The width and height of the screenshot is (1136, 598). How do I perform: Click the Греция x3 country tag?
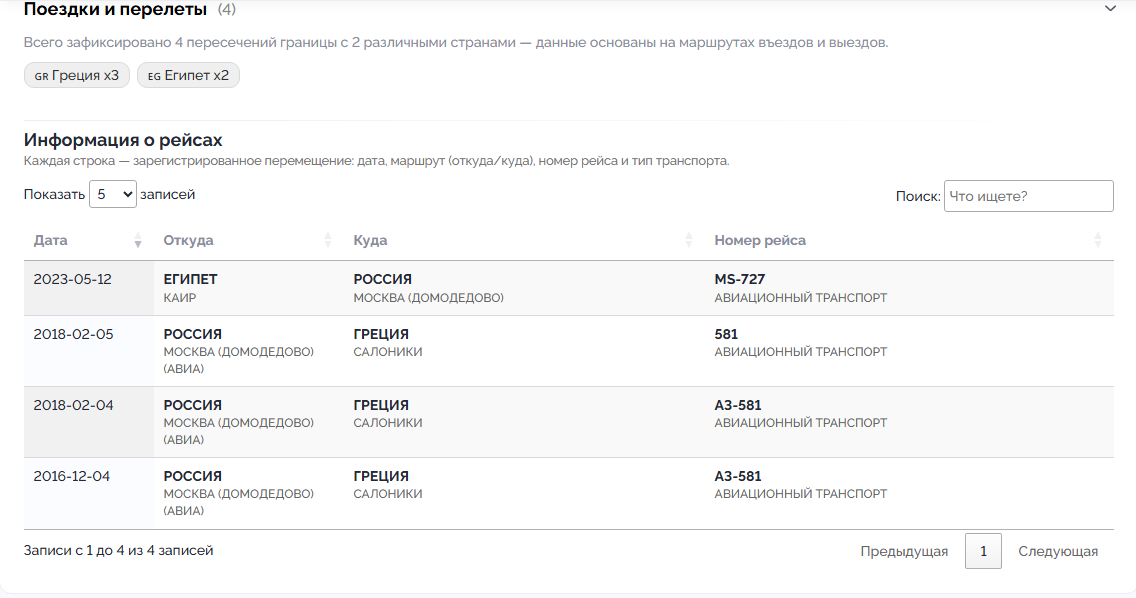coord(77,75)
